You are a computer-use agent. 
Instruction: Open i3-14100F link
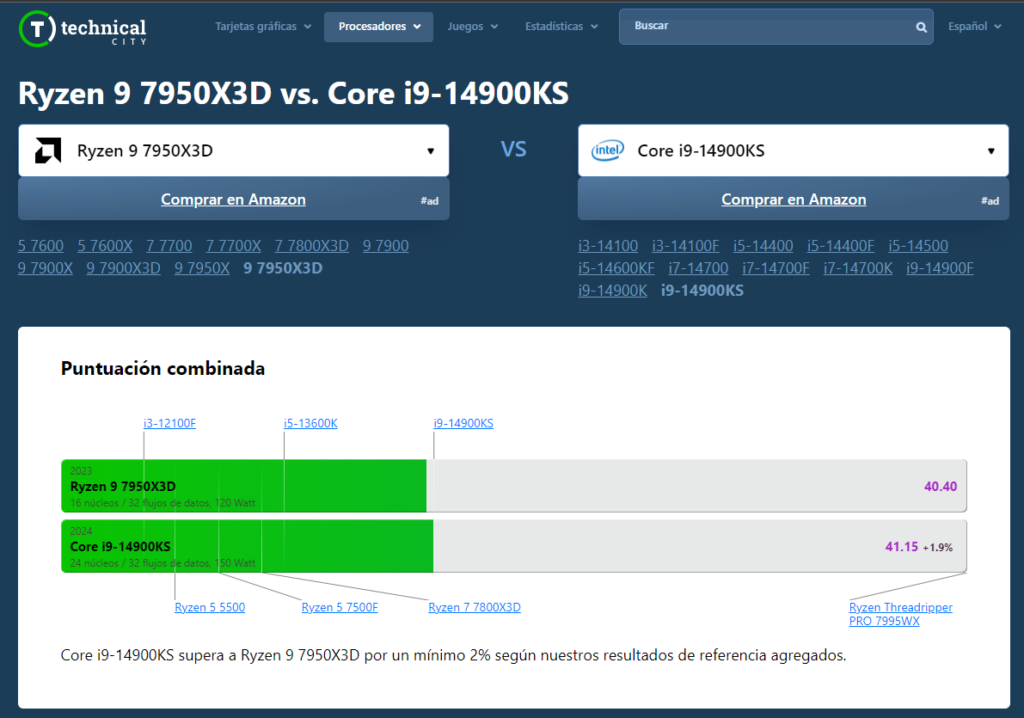(685, 246)
